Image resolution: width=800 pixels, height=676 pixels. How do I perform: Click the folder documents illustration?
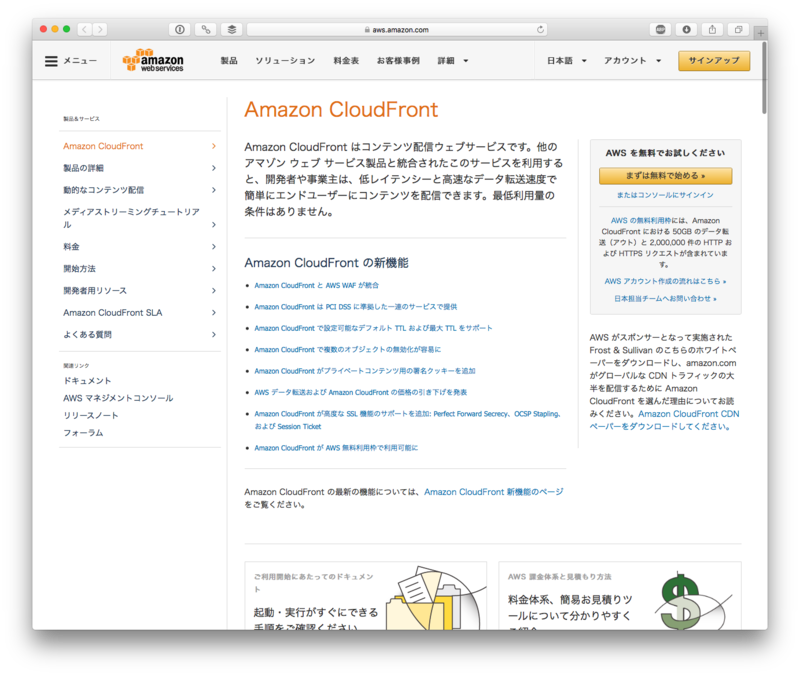point(434,598)
